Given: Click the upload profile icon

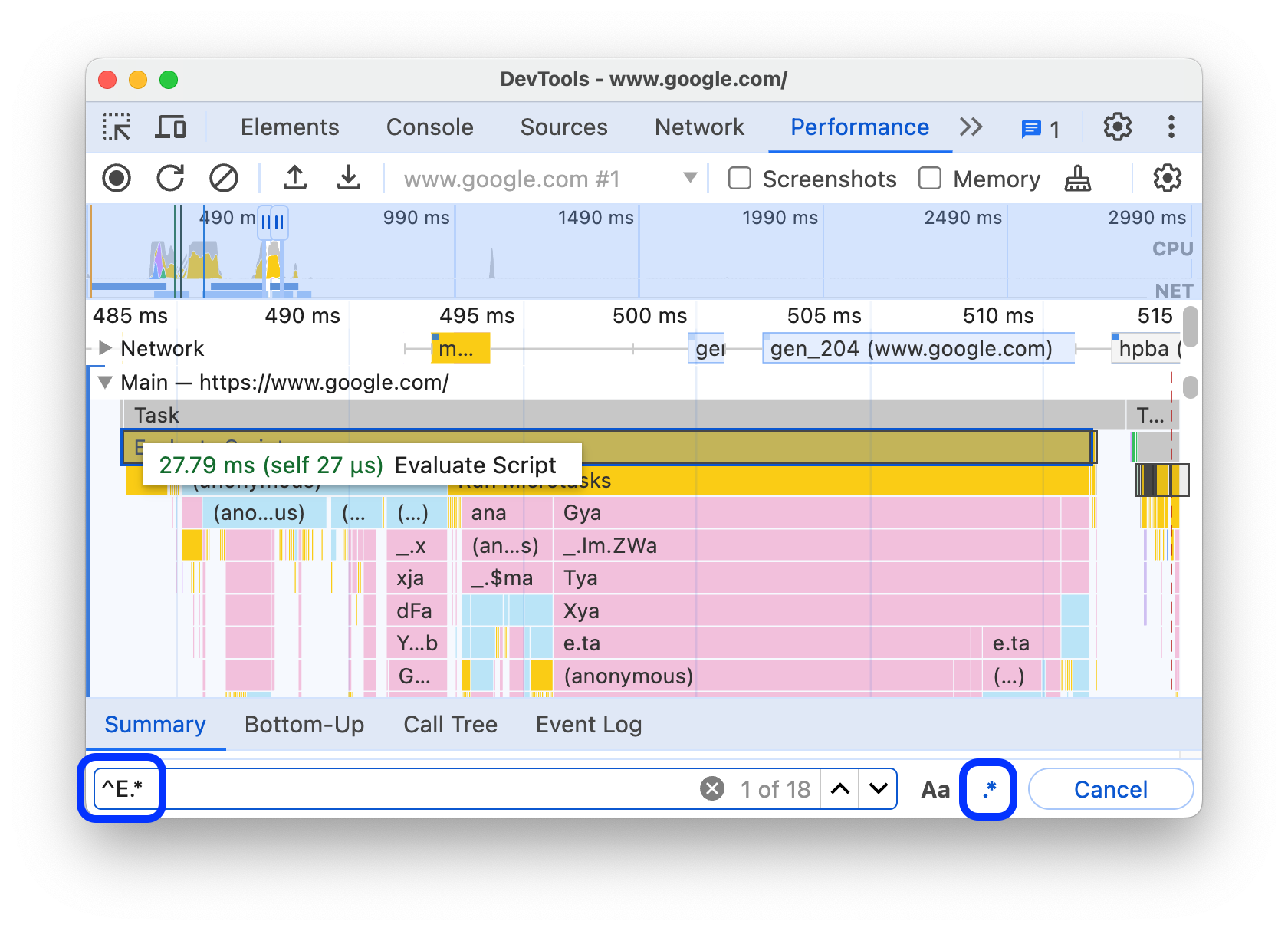Looking at the screenshot, I should pos(295,179).
